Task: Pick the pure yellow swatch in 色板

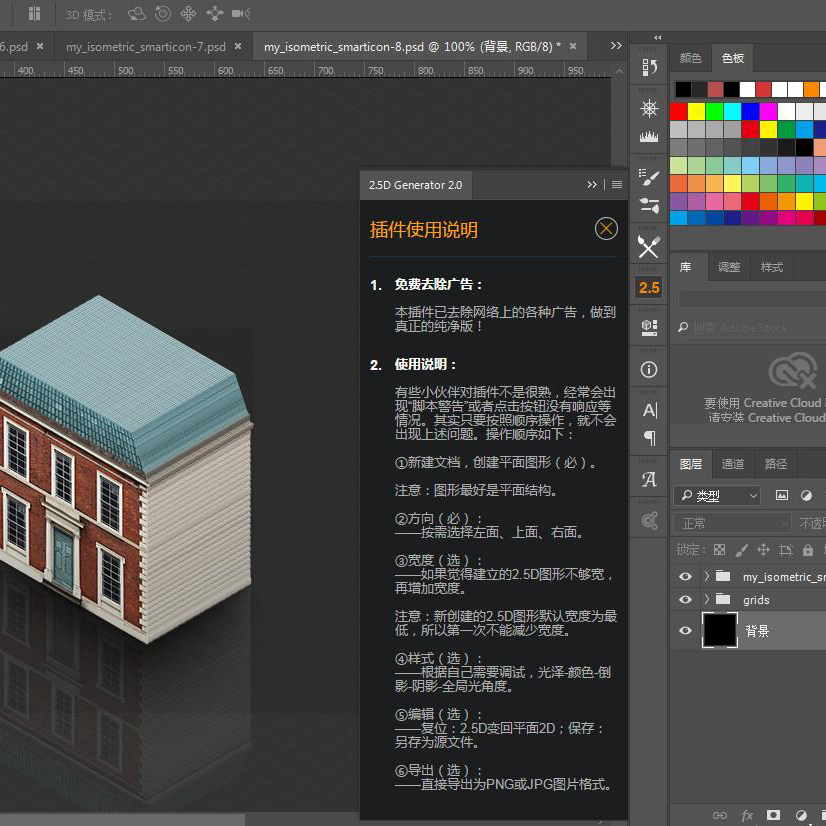Action: click(697, 111)
